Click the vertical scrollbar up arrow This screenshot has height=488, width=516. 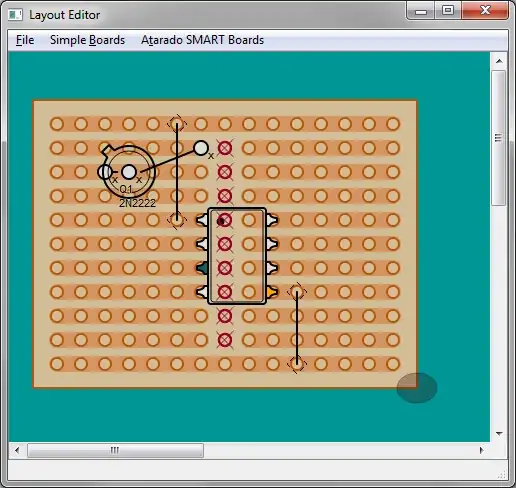click(499, 61)
